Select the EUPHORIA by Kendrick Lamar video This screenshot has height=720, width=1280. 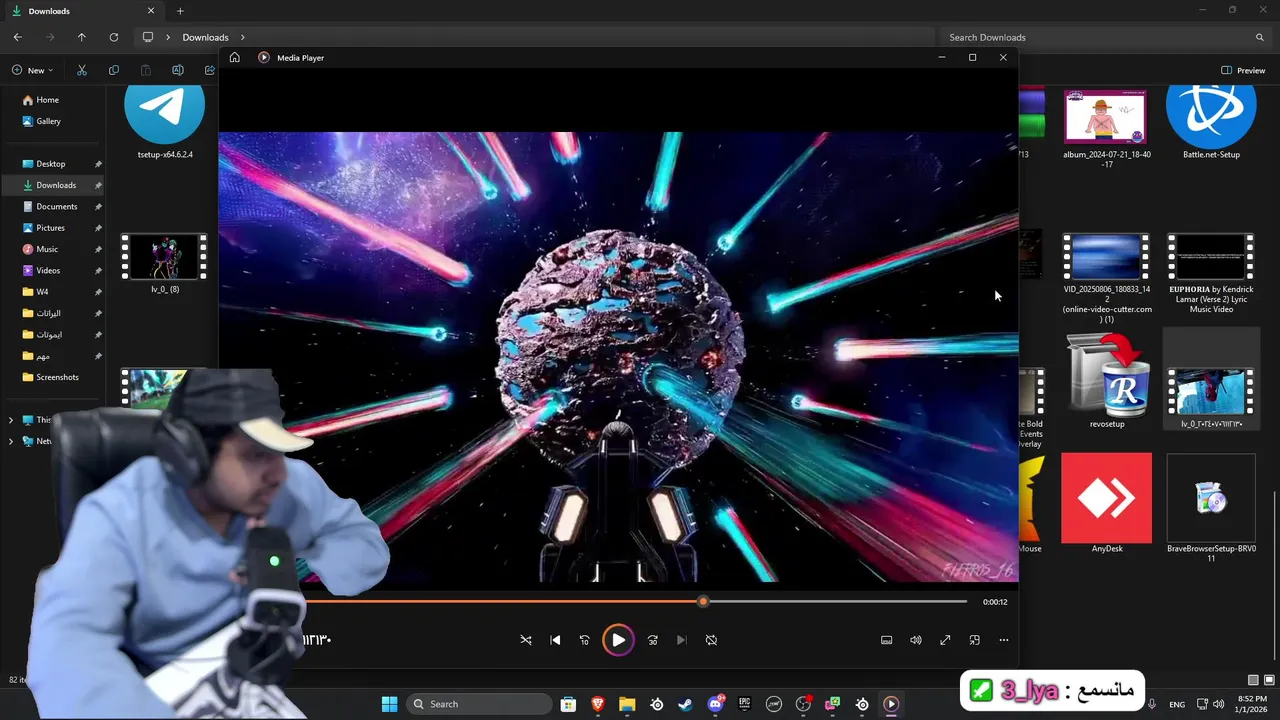[1211, 274]
